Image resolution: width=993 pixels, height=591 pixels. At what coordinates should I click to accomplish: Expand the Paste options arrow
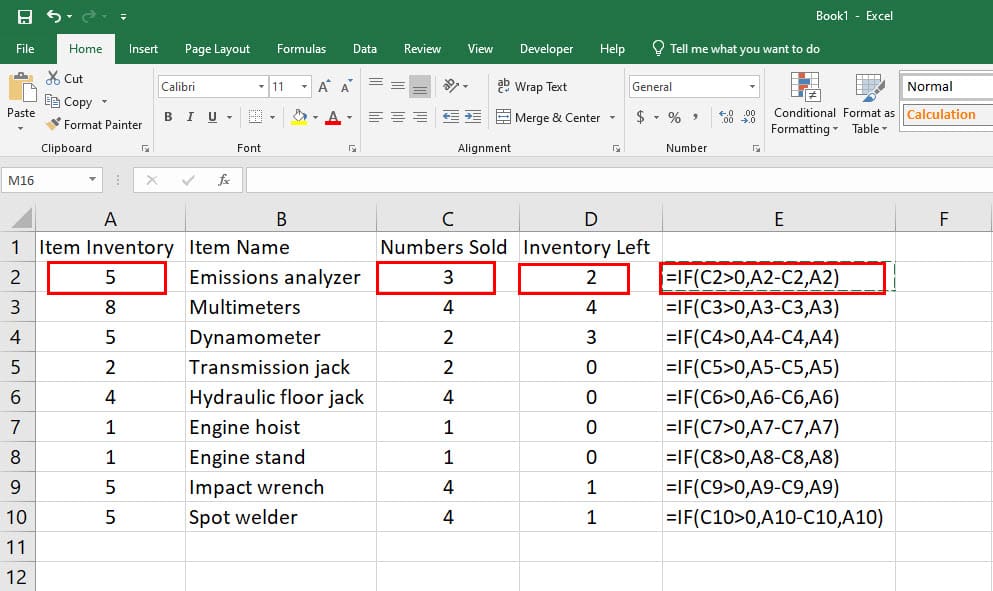point(21,129)
